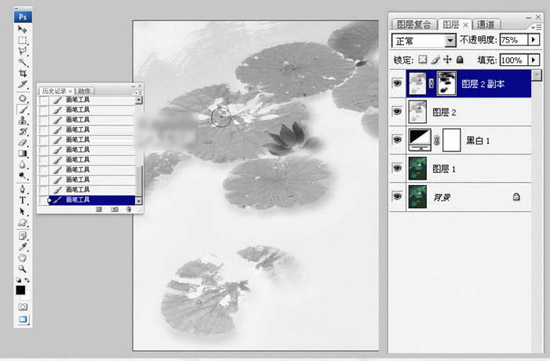Viewport: 550px width, 361px height.
Task: Click the 背景 layer lock icon
Action: coord(516,196)
